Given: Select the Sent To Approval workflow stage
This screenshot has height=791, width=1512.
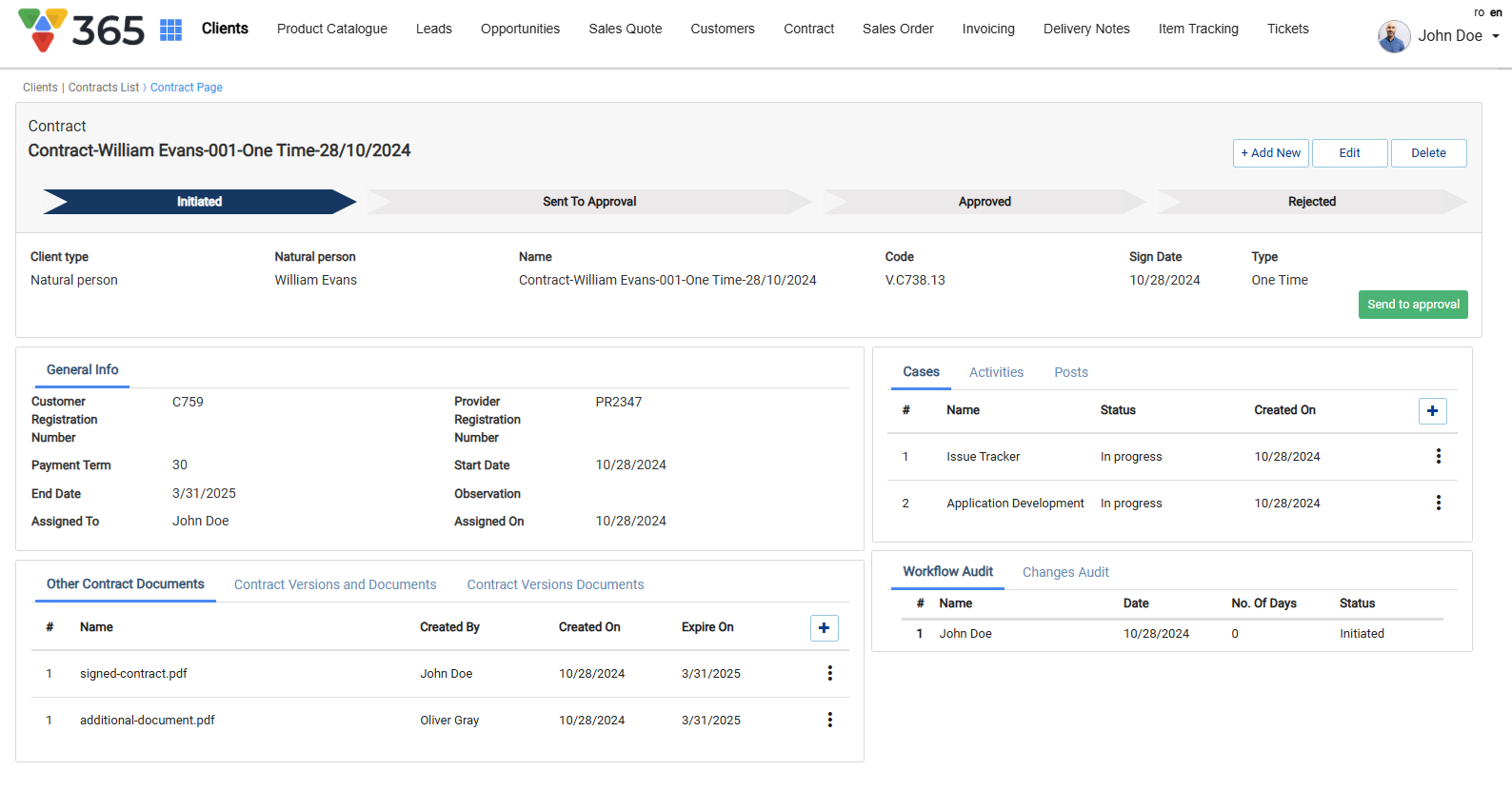Looking at the screenshot, I should click(589, 202).
